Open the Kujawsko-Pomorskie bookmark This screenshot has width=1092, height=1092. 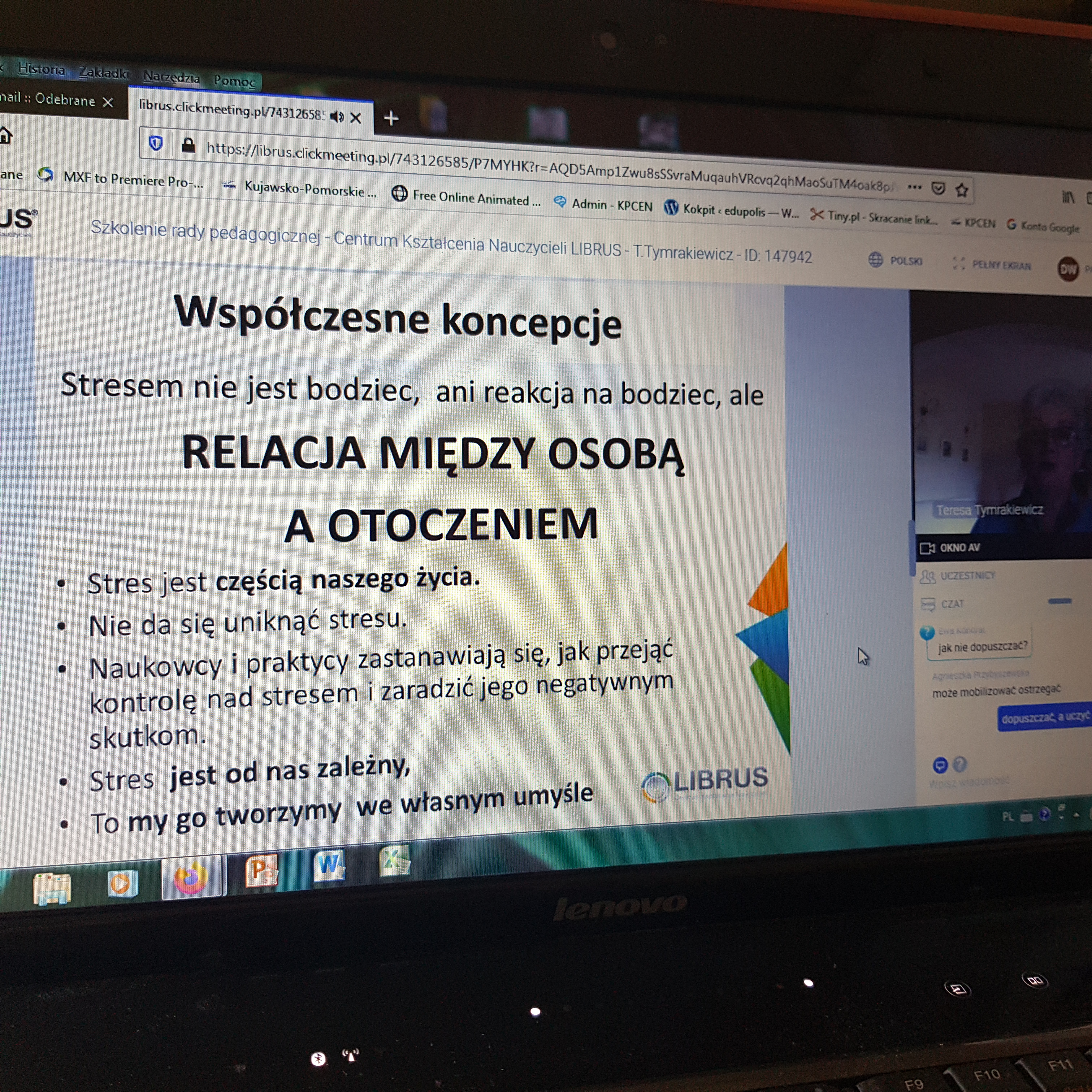(x=299, y=189)
